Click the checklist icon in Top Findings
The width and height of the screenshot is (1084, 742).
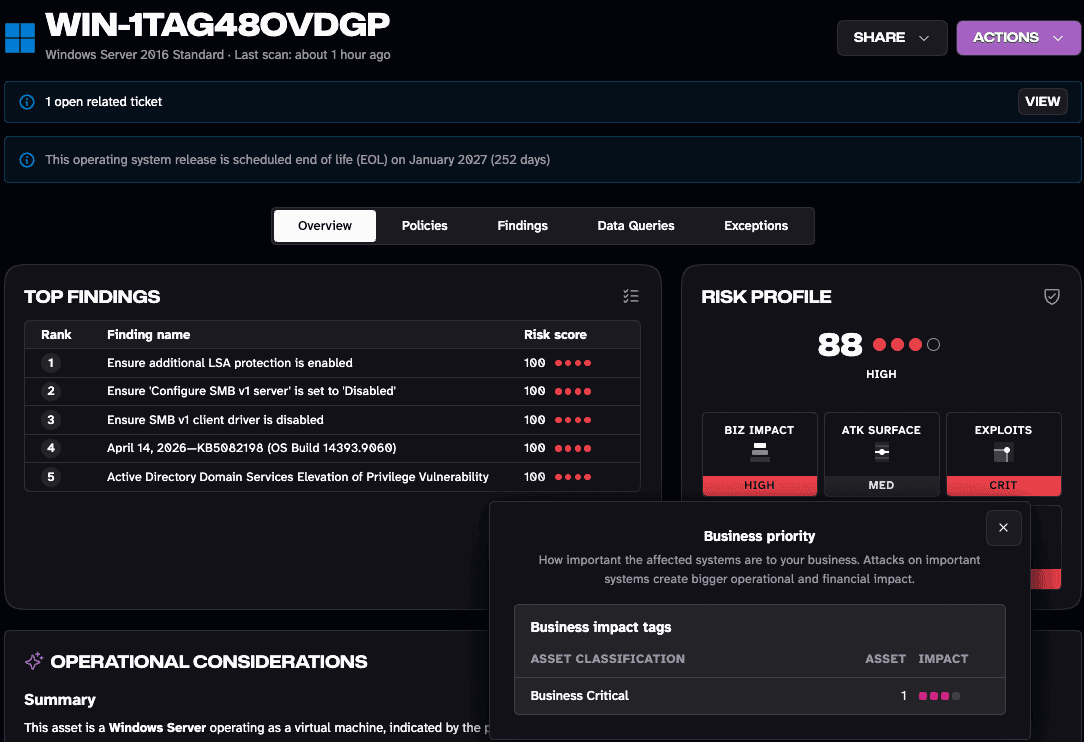click(x=630, y=296)
